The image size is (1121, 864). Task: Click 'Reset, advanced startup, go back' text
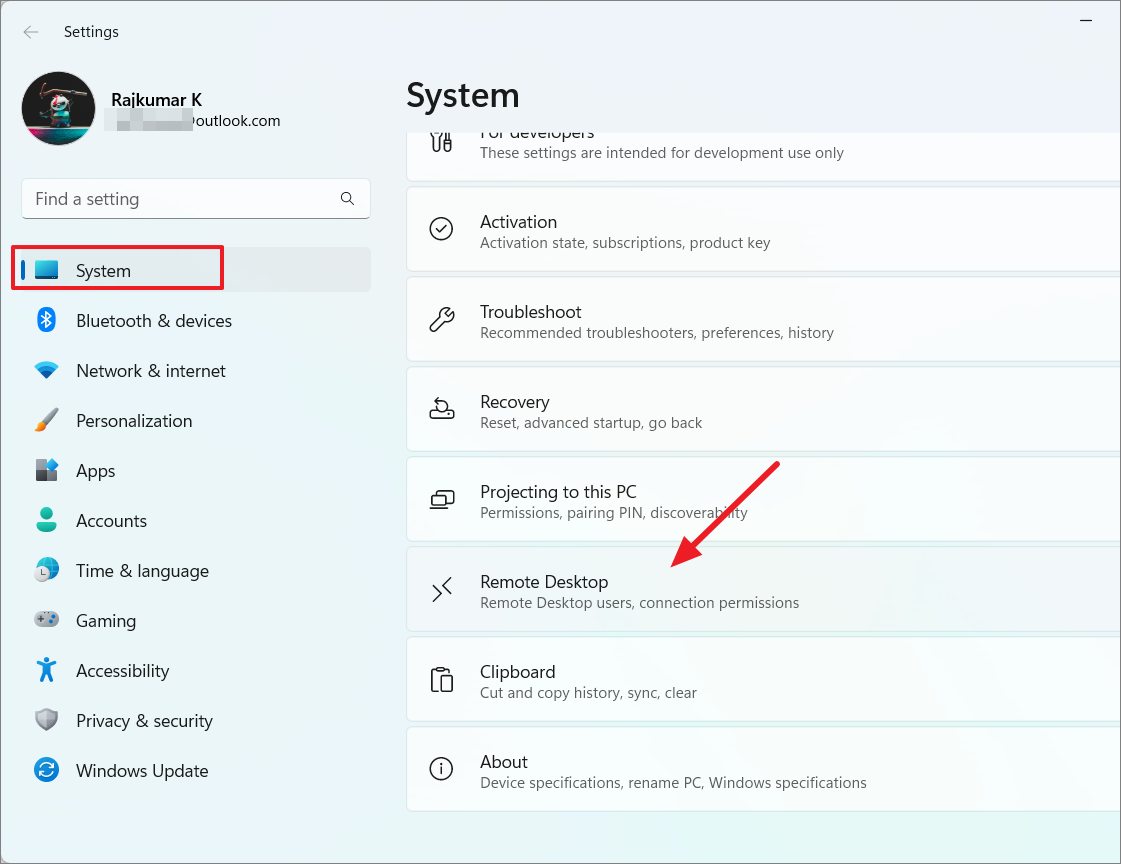point(591,423)
